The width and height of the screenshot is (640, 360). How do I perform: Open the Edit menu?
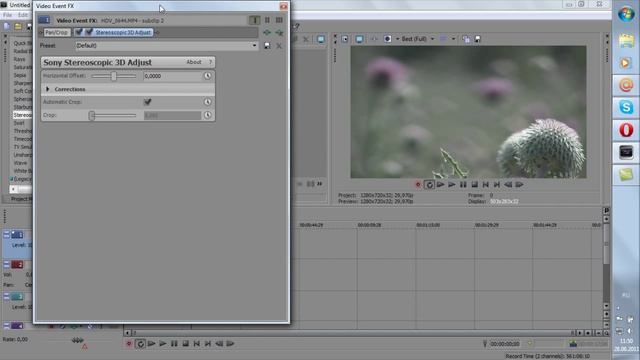pyautogui.click(x=23, y=15)
